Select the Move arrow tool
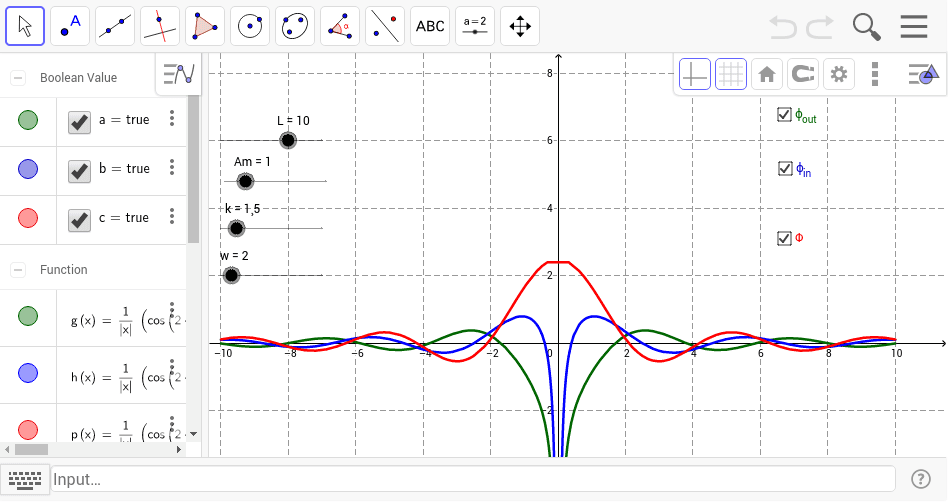Screen dimensions: 948x502 point(25,27)
